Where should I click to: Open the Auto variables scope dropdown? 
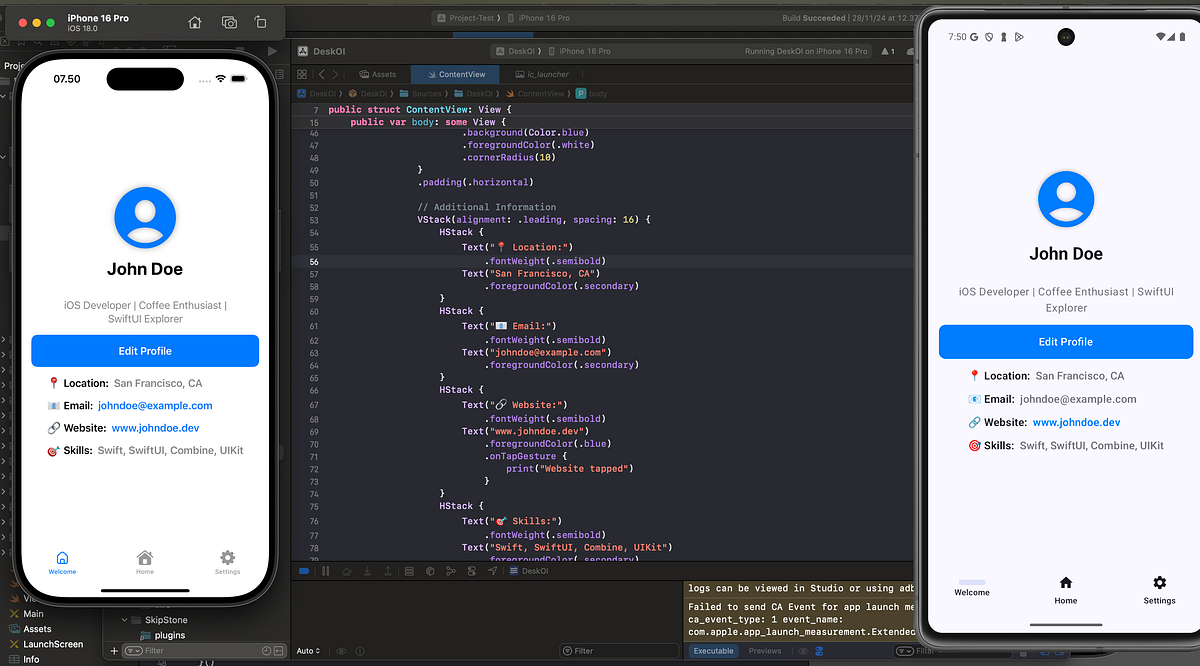pyautogui.click(x=308, y=651)
